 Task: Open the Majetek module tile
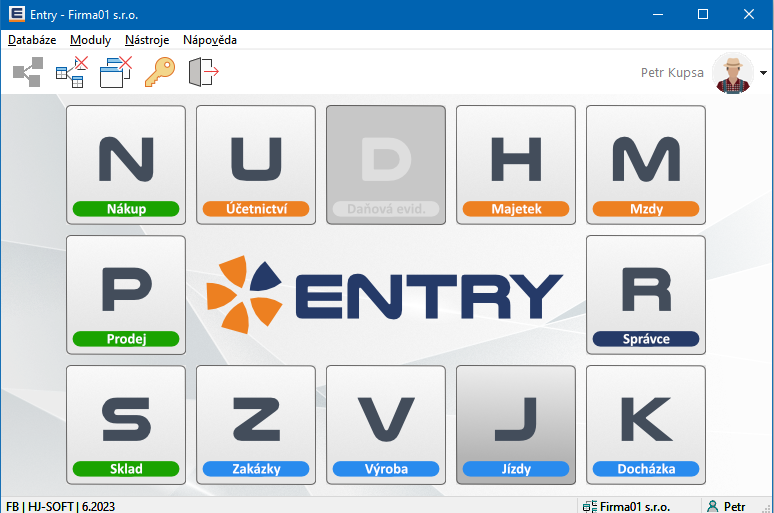(516, 164)
